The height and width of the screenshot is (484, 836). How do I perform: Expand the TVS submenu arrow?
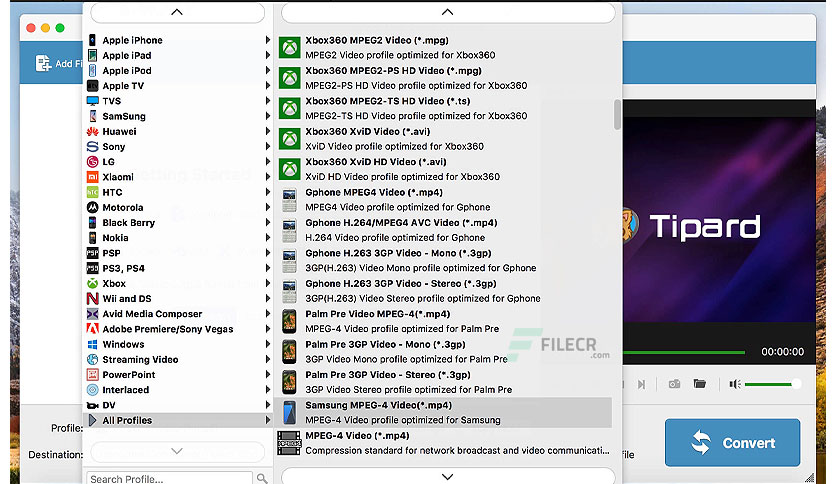[268, 101]
